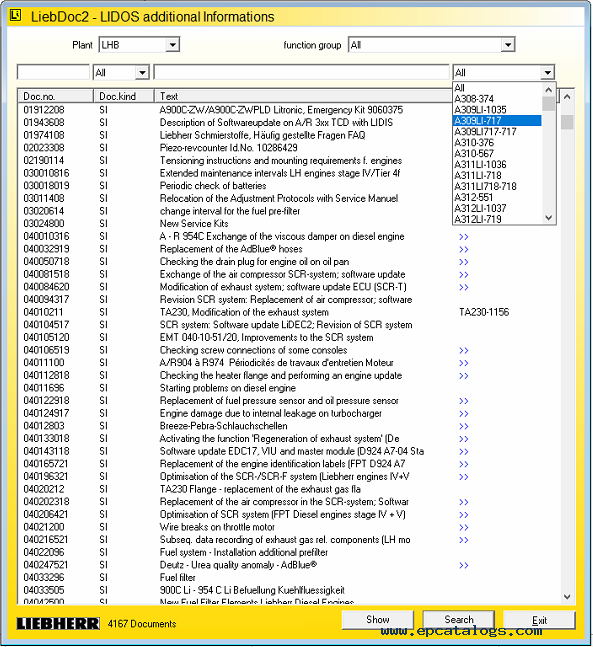Expand models for document 040196321
This screenshot has height=647, width=593.
[464, 477]
